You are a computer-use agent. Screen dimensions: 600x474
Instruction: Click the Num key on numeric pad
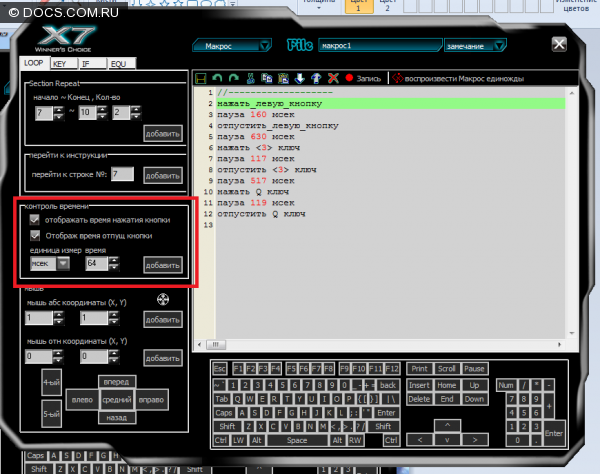pos(505,385)
